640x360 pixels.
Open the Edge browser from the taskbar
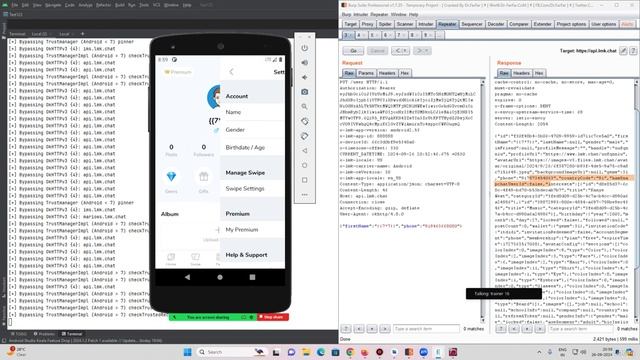pos(321,352)
